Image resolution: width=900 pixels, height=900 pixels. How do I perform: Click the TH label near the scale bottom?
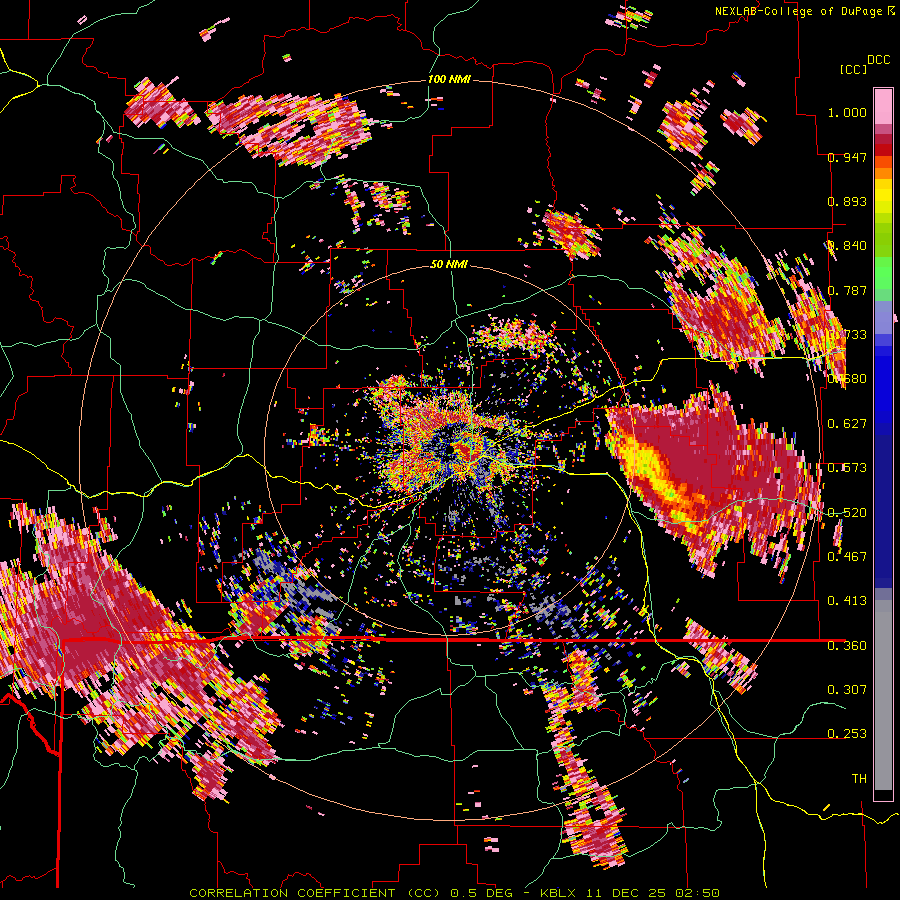[x=859, y=779]
